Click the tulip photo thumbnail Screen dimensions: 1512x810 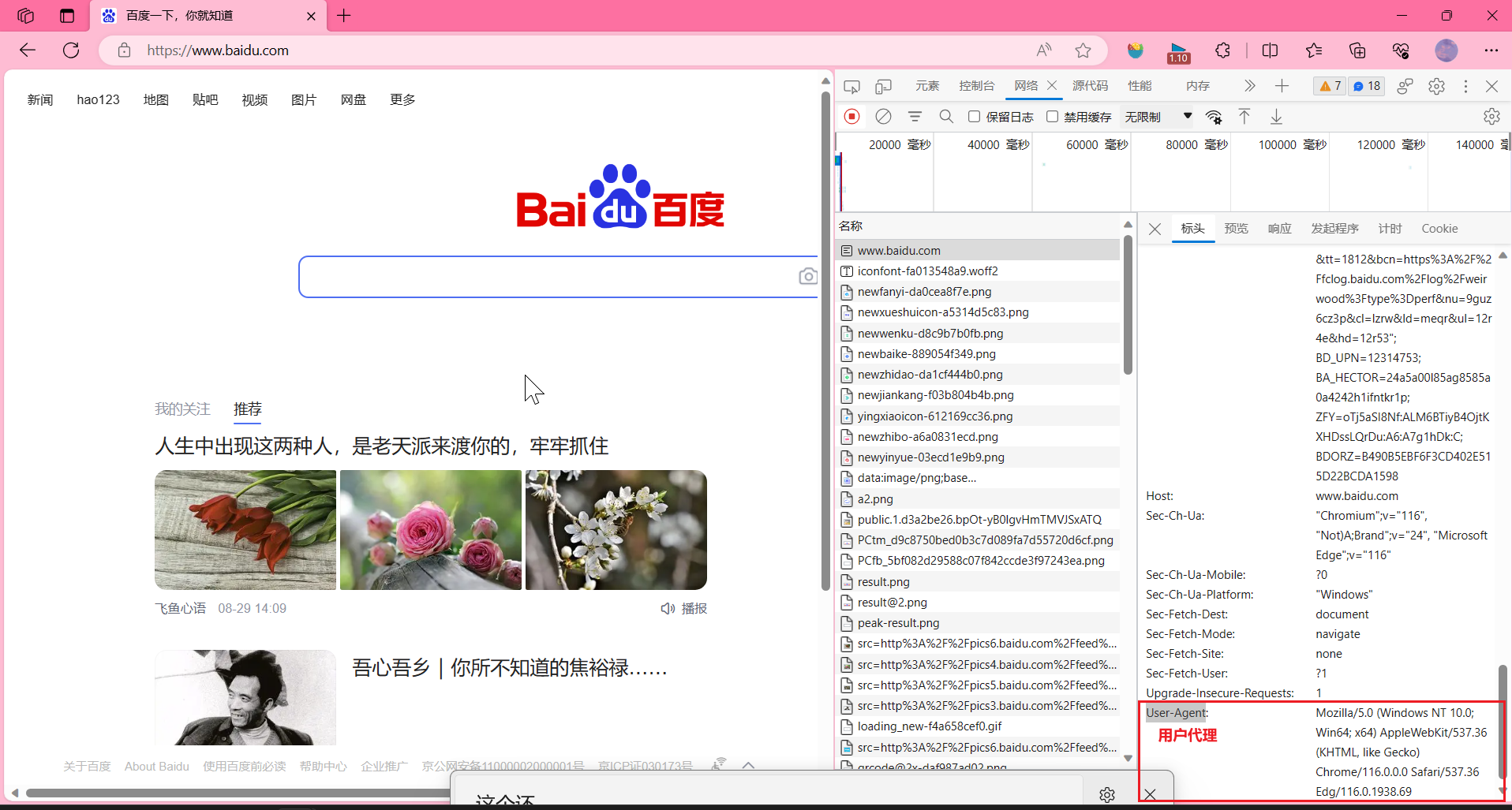tap(245, 530)
